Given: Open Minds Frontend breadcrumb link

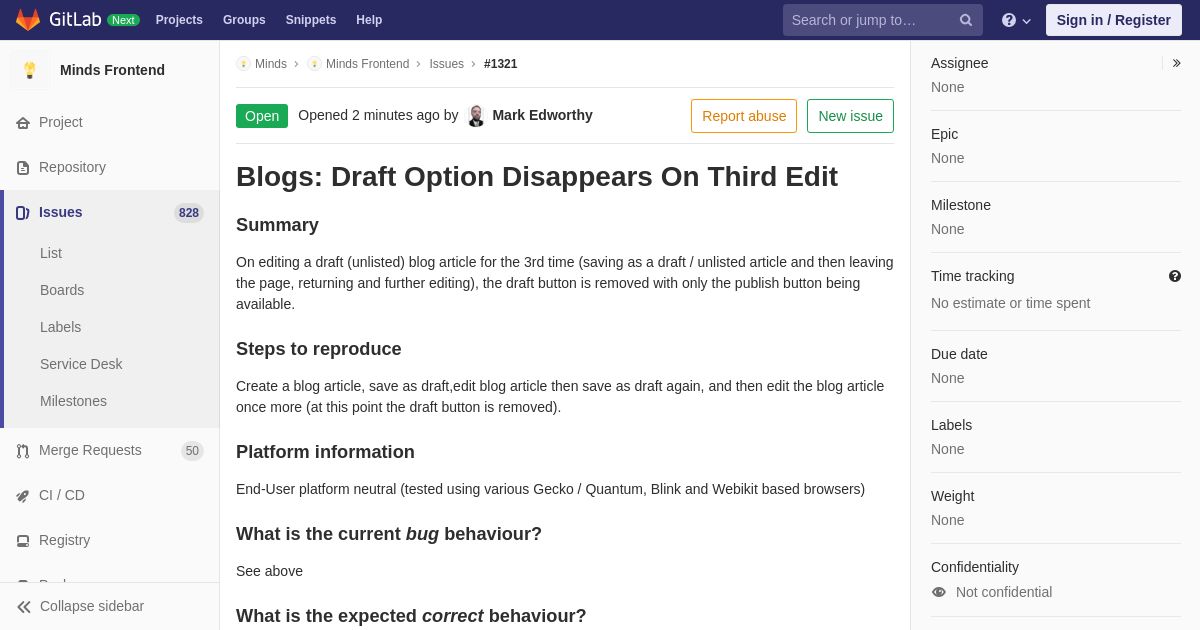Looking at the screenshot, I should tap(367, 64).
